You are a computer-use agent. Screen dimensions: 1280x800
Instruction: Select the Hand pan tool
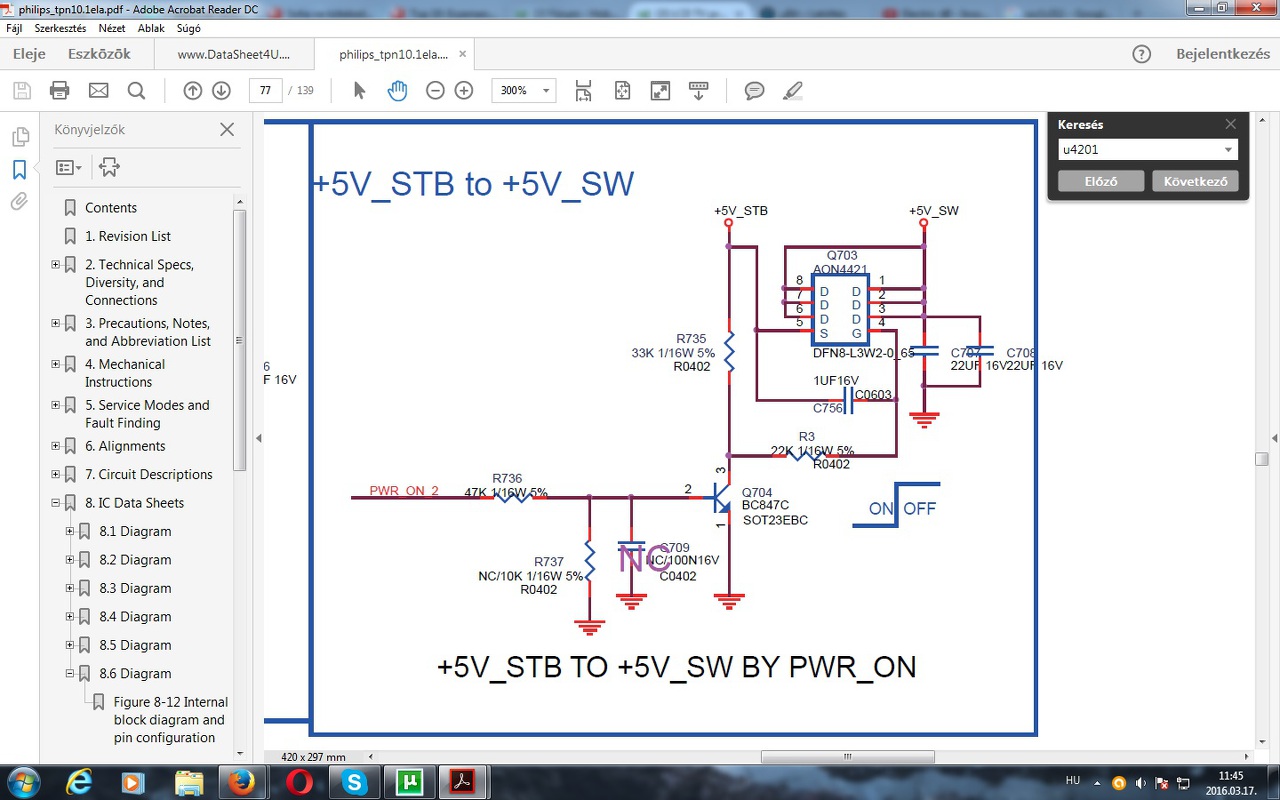click(x=397, y=91)
